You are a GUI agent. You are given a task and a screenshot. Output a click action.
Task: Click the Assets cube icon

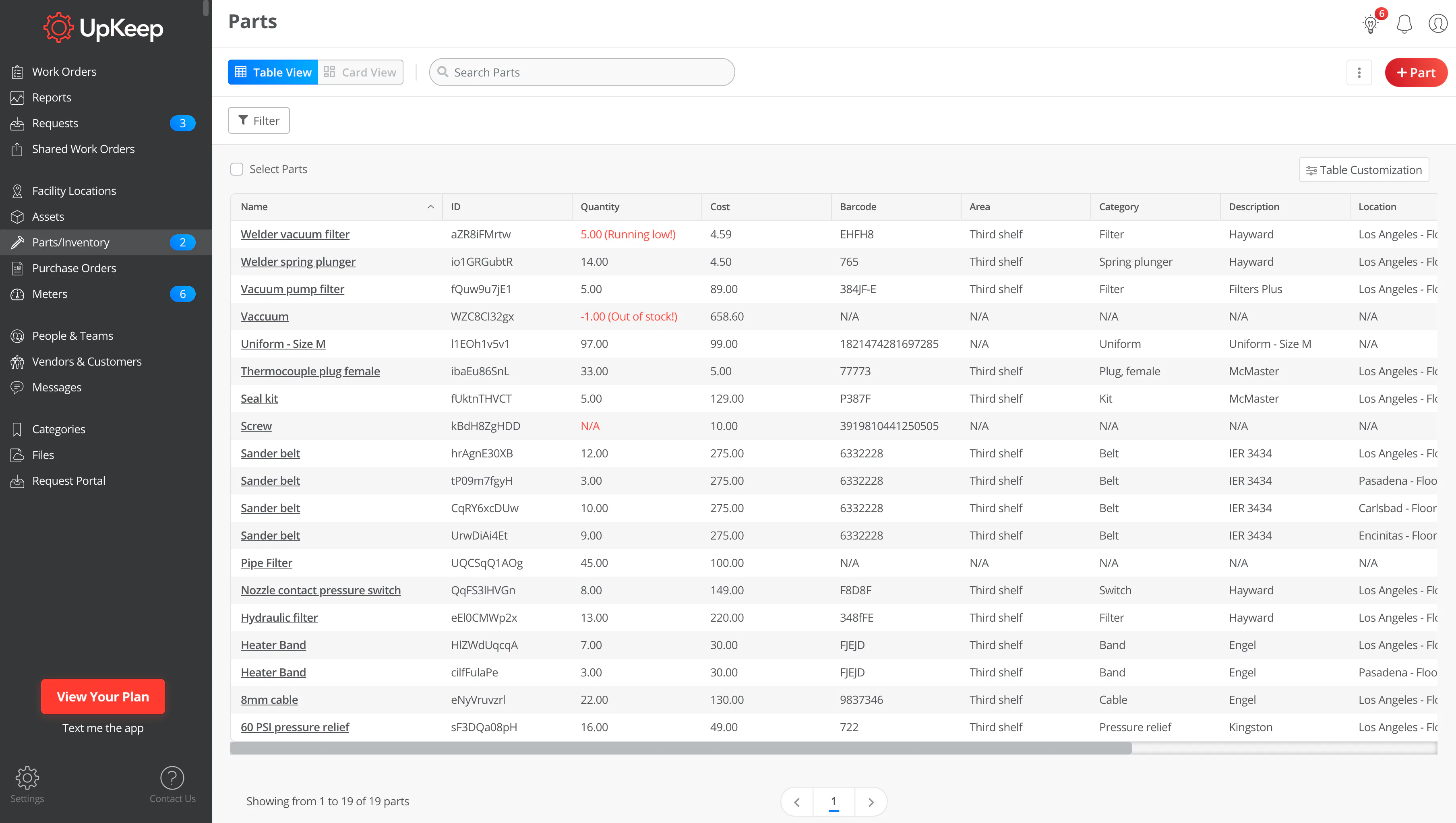(18, 217)
